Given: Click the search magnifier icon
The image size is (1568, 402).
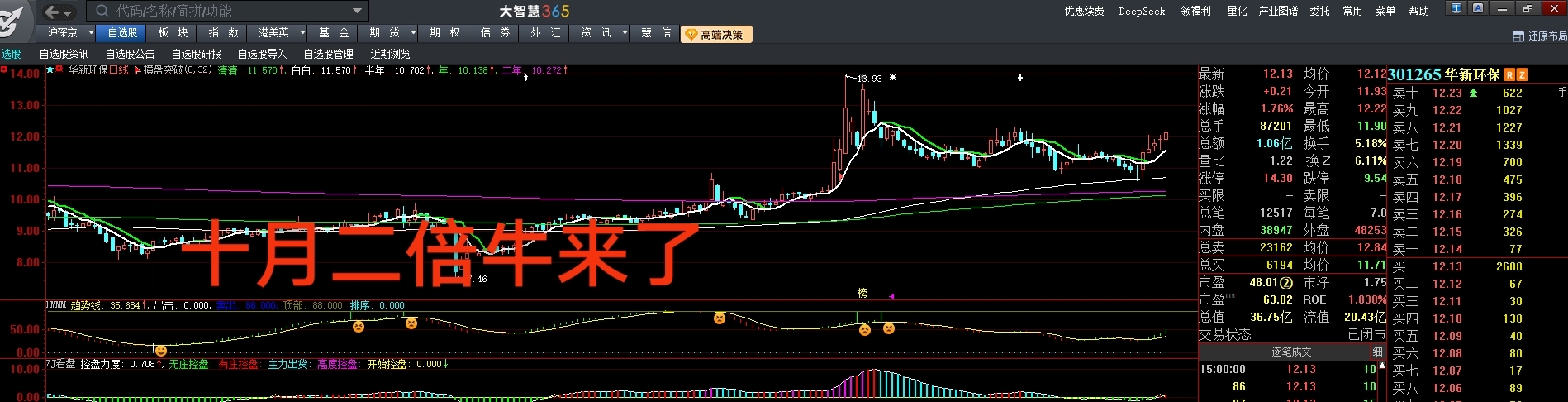Looking at the screenshot, I should click(102, 11).
